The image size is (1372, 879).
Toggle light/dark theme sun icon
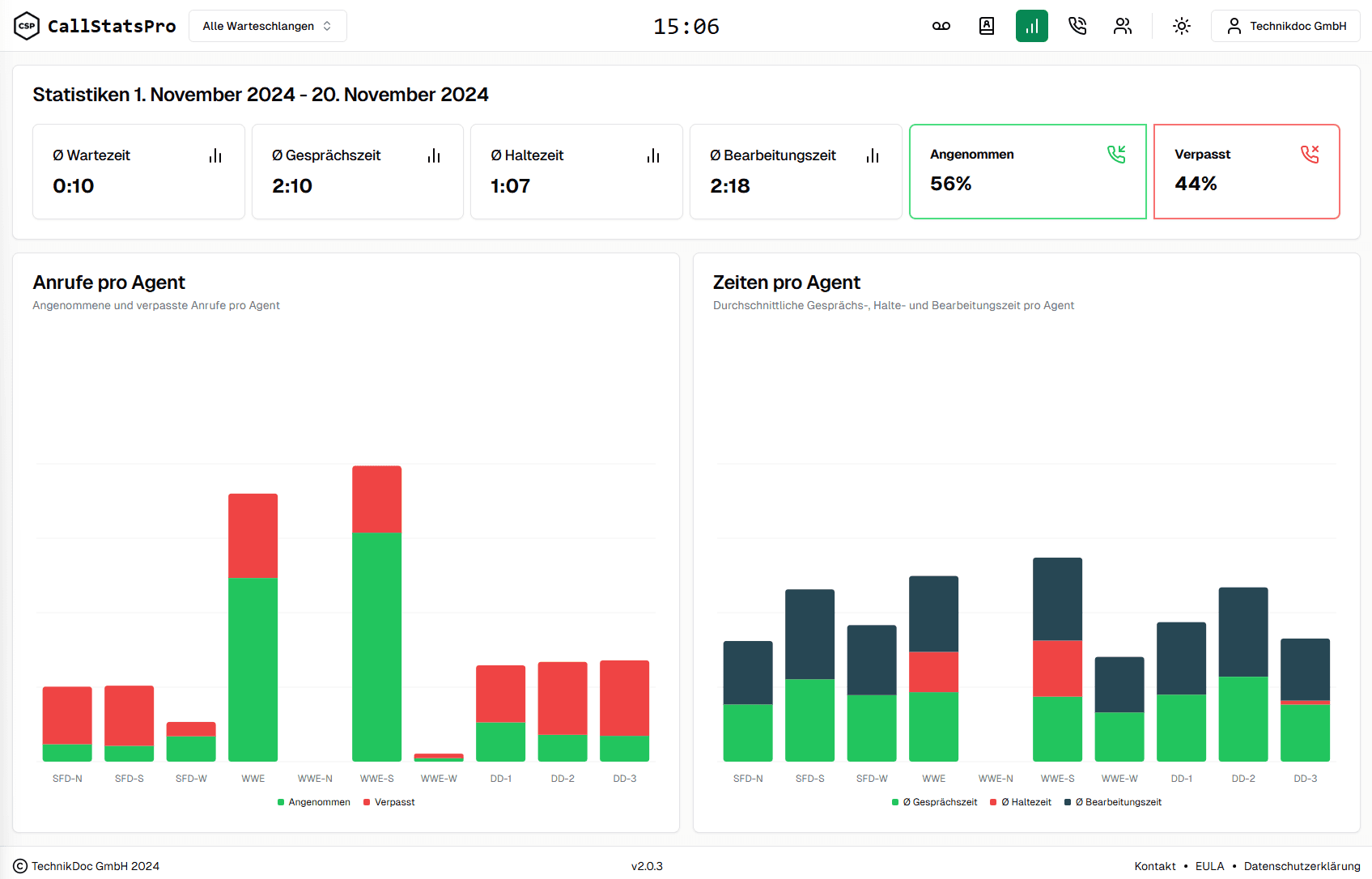pos(1182,26)
